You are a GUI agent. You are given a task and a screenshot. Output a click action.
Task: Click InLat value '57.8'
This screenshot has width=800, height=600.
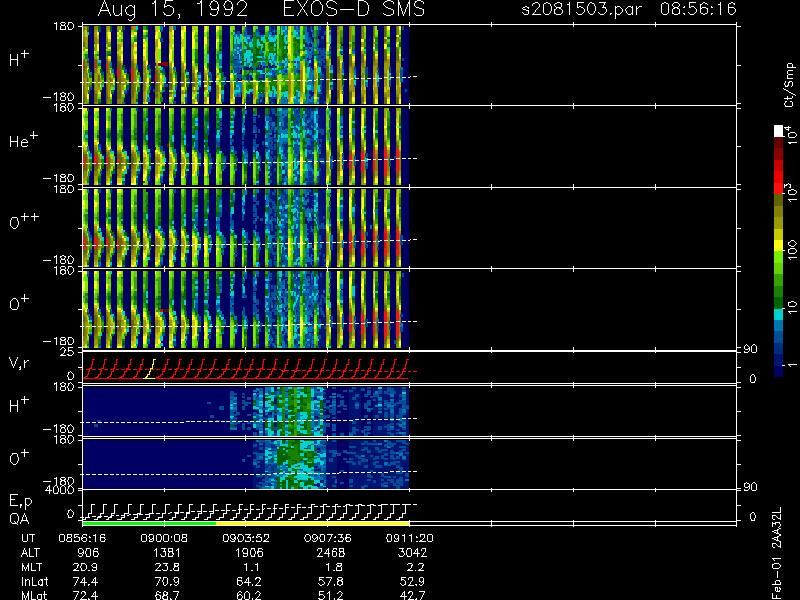click(x=331, y=581)
